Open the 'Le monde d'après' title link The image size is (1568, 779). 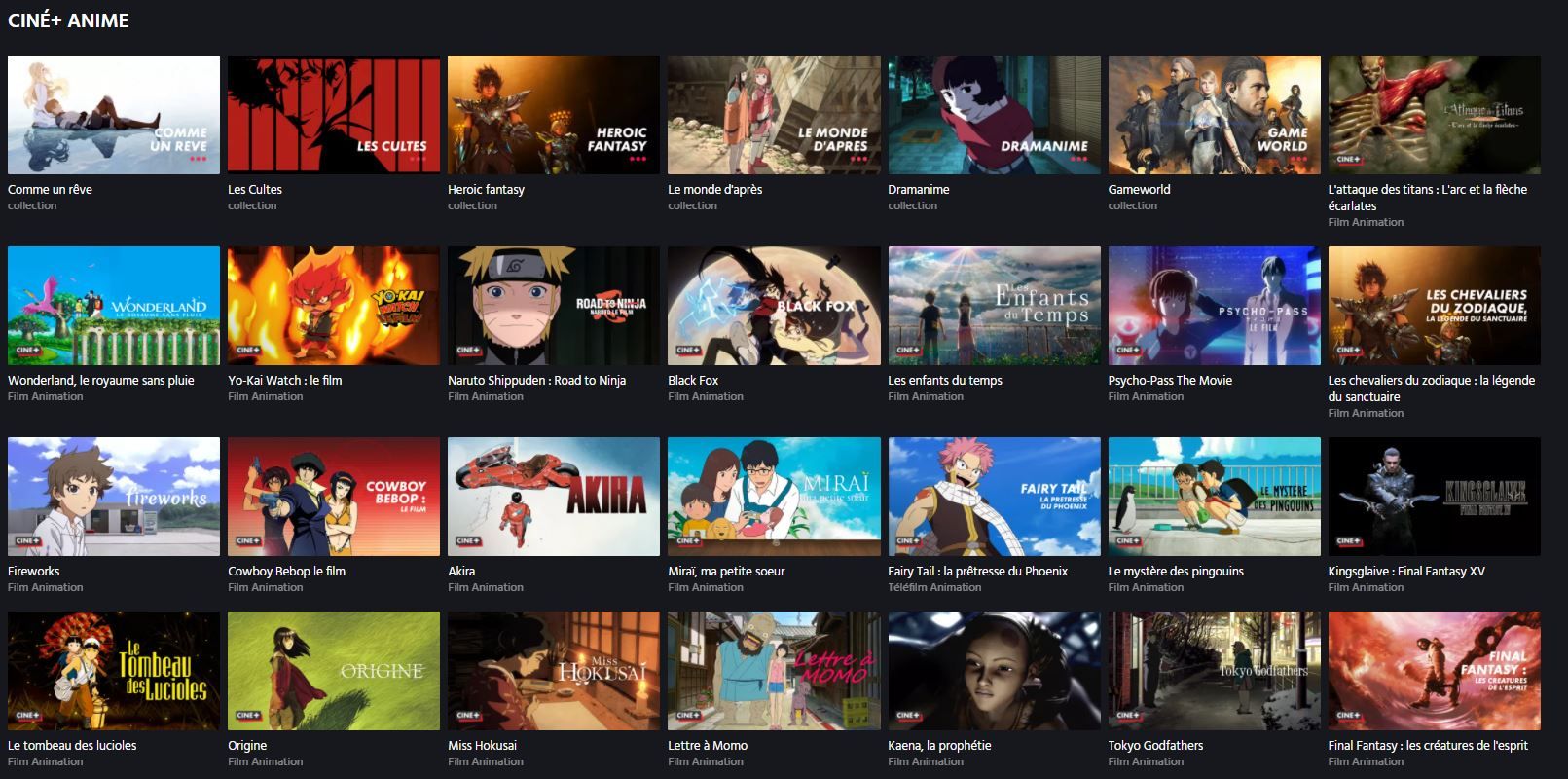click(715, 189)
